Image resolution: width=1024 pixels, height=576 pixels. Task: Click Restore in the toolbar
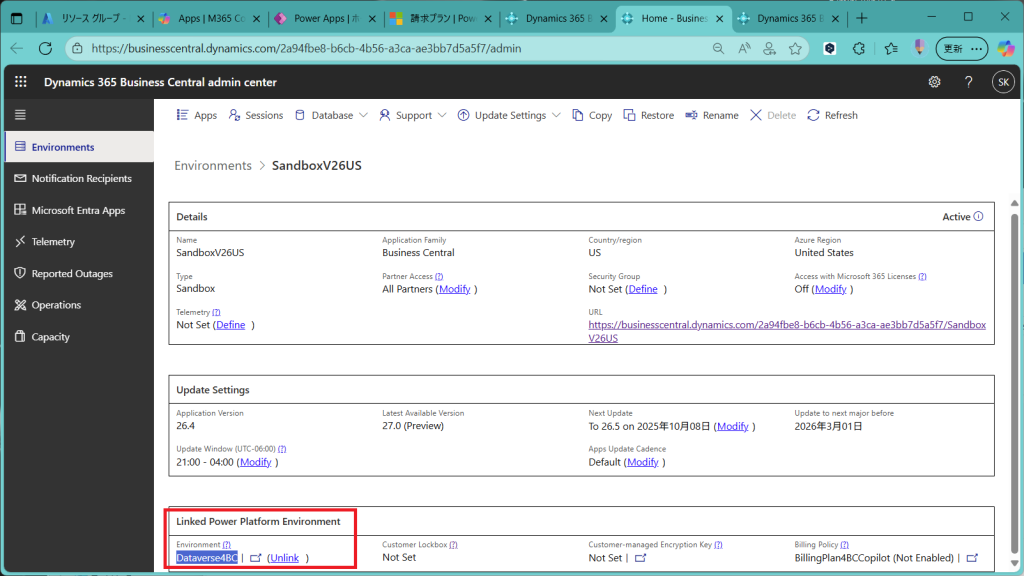648,115
